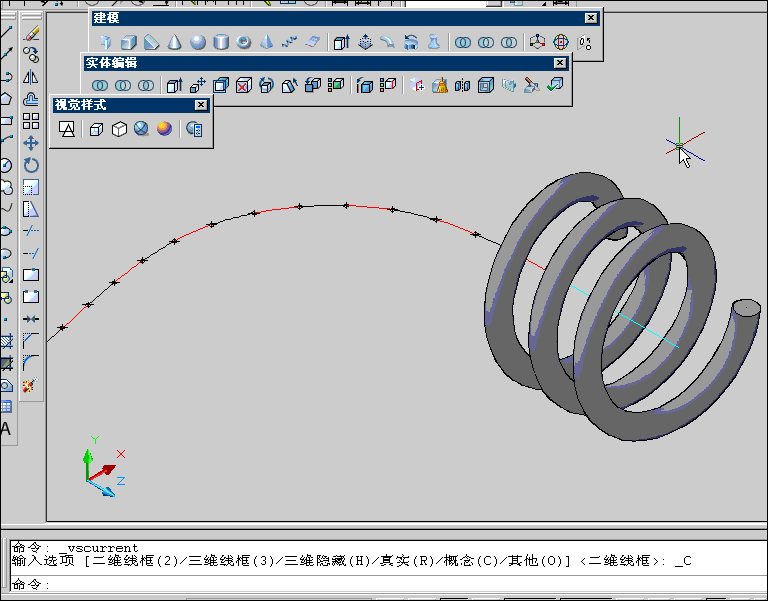Create a Cylinder with the modeling toolbar
Image resolution: width=768 pixels, height=601 pixels.
[221, 42]
